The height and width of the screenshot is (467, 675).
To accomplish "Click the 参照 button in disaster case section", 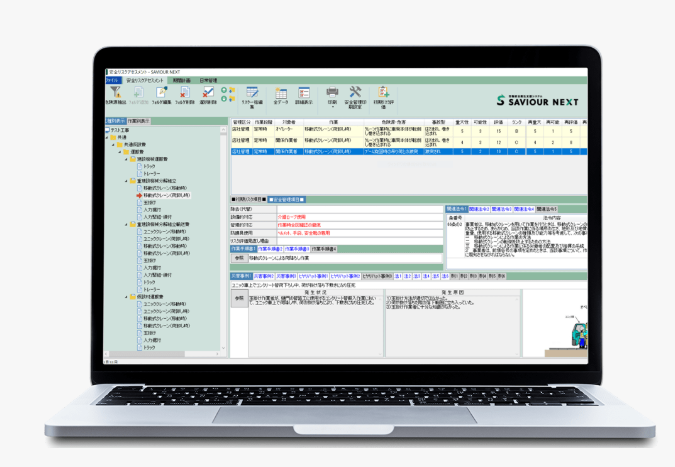I will pyautogui.click(x=239, y=298).
